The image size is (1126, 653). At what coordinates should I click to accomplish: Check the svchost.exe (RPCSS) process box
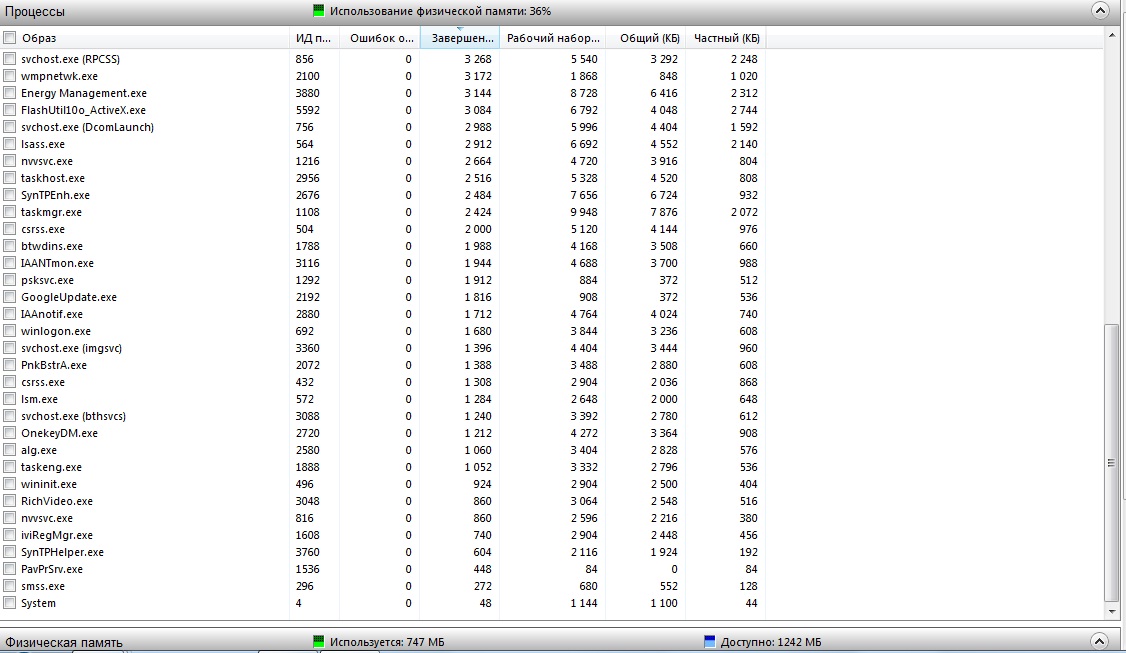tap(9, 59)
